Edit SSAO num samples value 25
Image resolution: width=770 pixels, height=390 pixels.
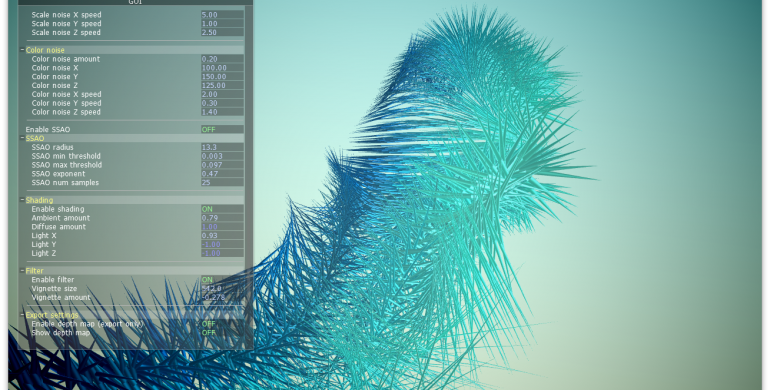coord(222,183)
